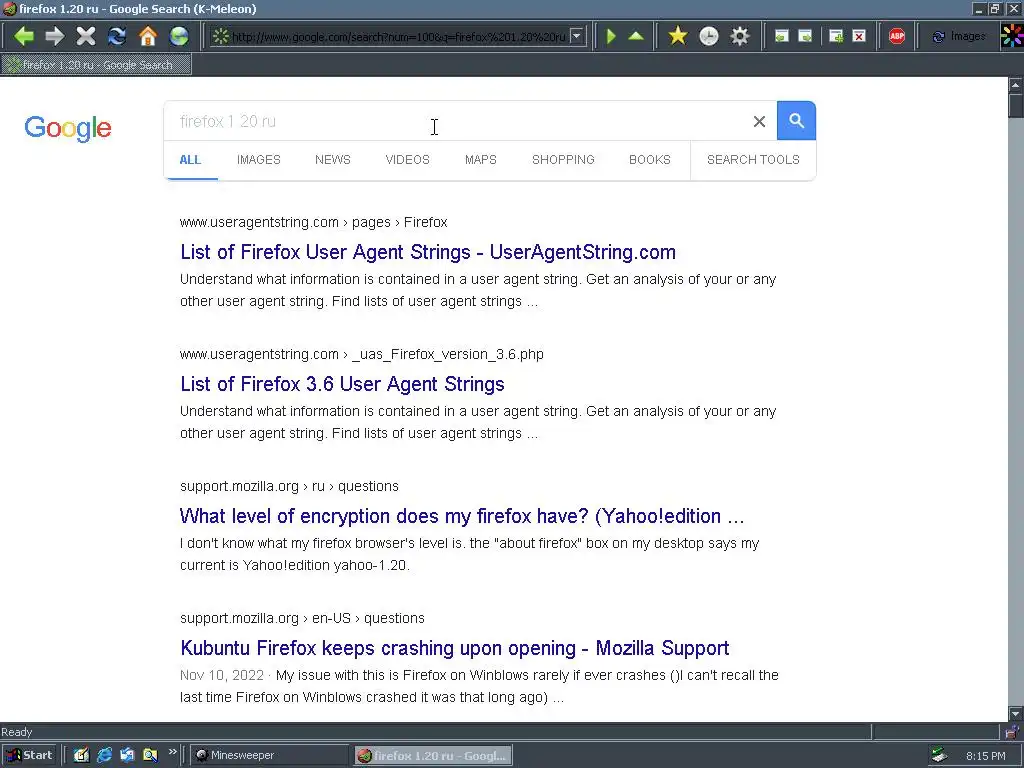Switch to MAPS results tab

[x=481, y=160]
